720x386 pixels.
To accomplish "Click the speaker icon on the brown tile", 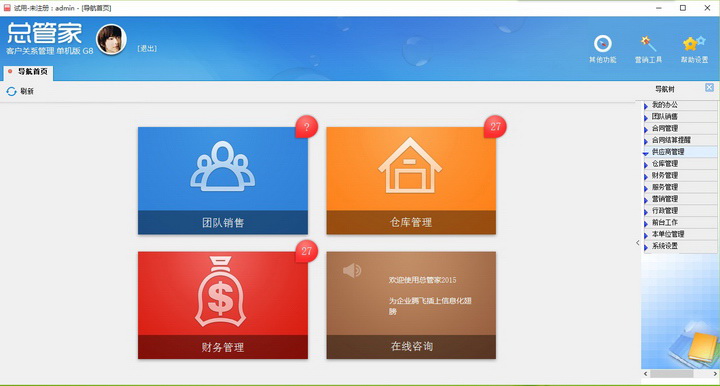I will coord(352,270).
